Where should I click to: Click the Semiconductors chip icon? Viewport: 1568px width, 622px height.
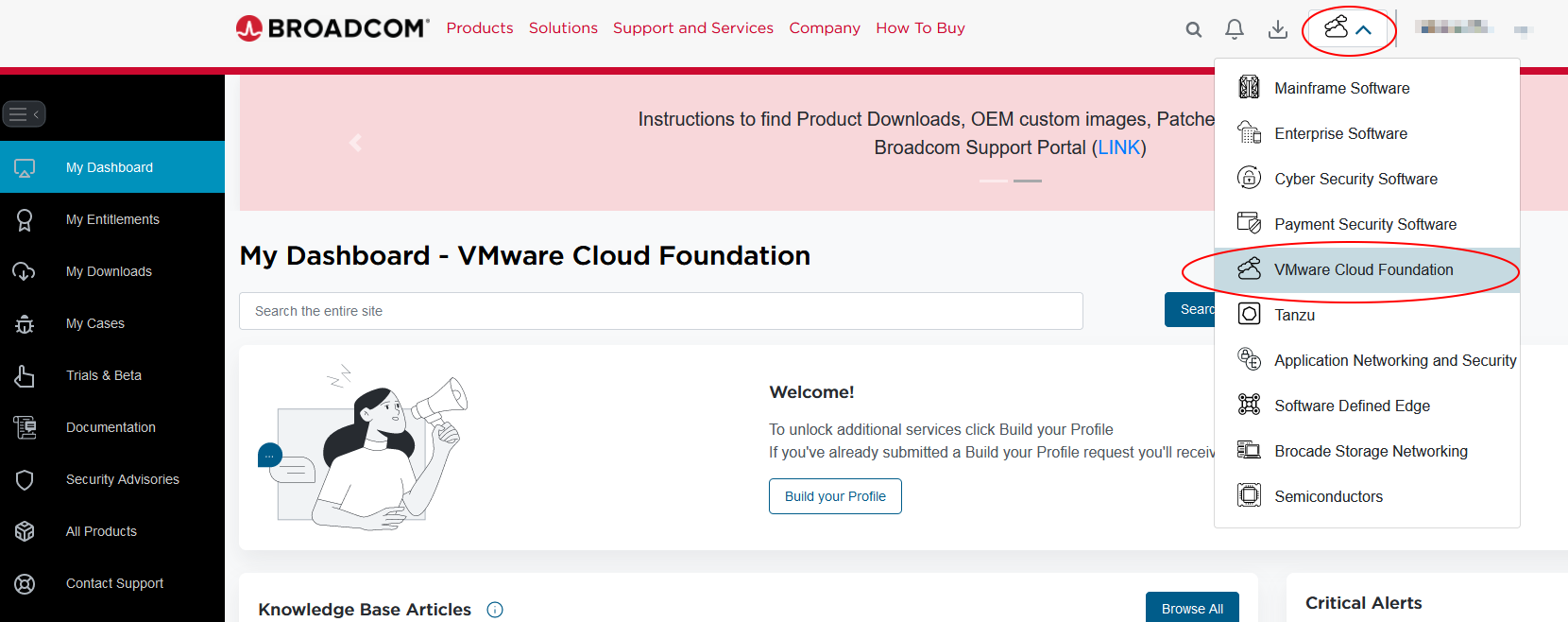tap(1249, 495)
